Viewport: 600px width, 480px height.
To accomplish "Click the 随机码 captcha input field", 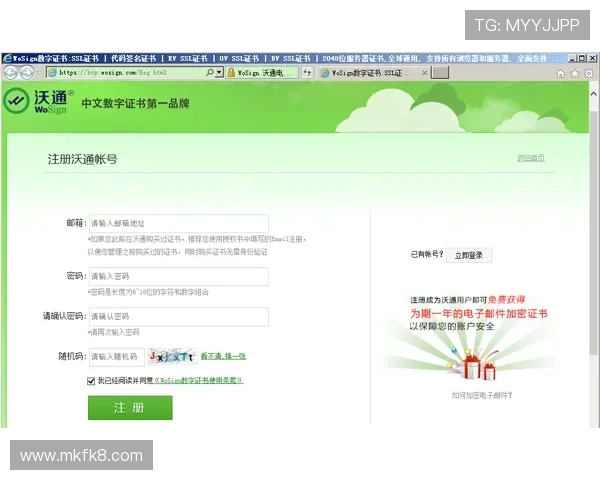I will (x=117, y=357).
